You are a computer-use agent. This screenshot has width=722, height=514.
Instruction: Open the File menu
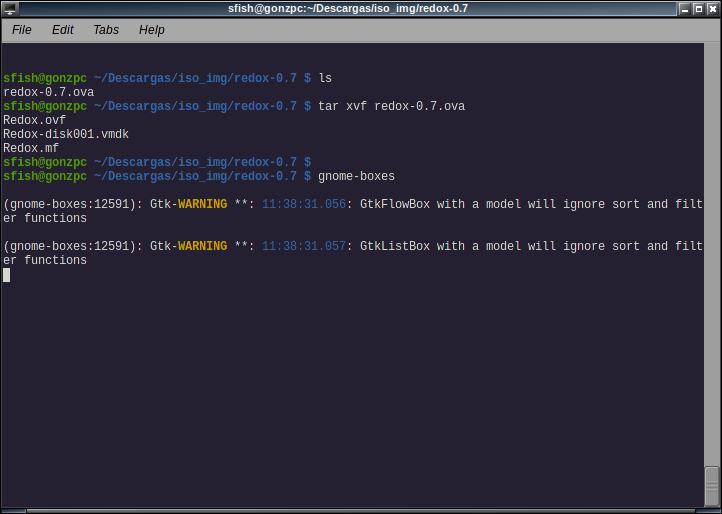click(22, 30)
